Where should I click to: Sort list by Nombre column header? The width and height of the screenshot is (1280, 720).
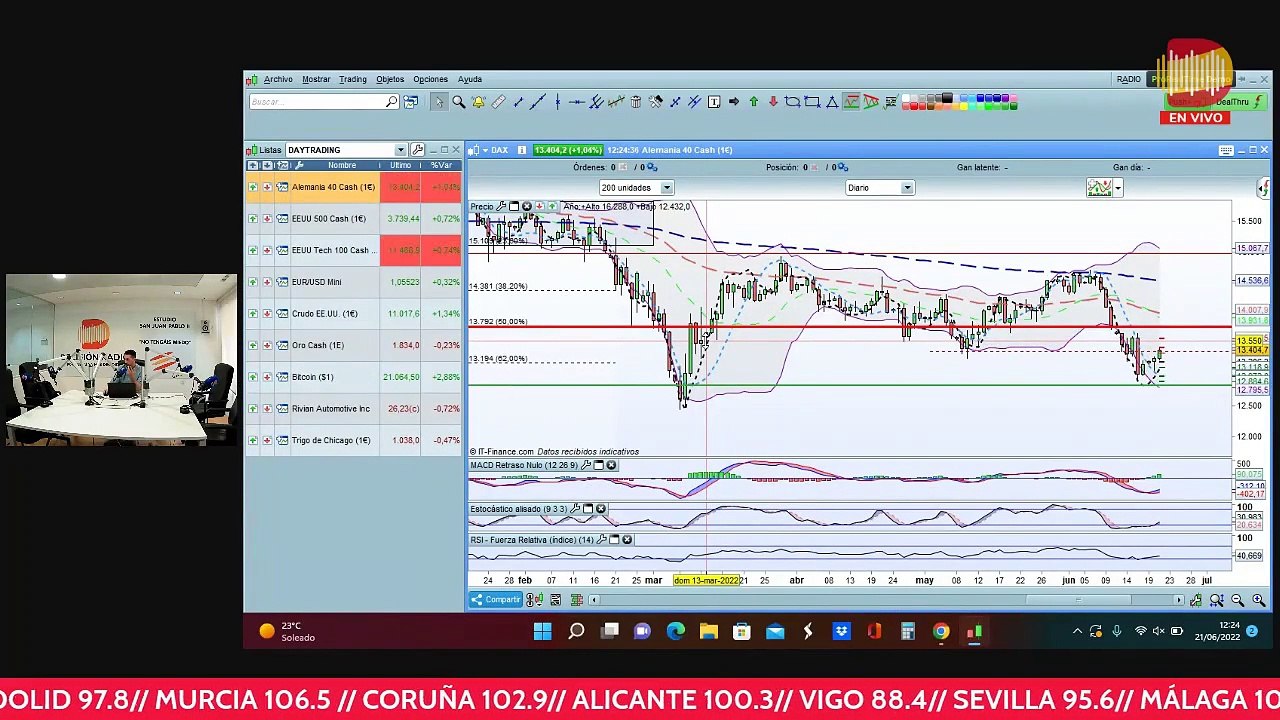(341, 165)
